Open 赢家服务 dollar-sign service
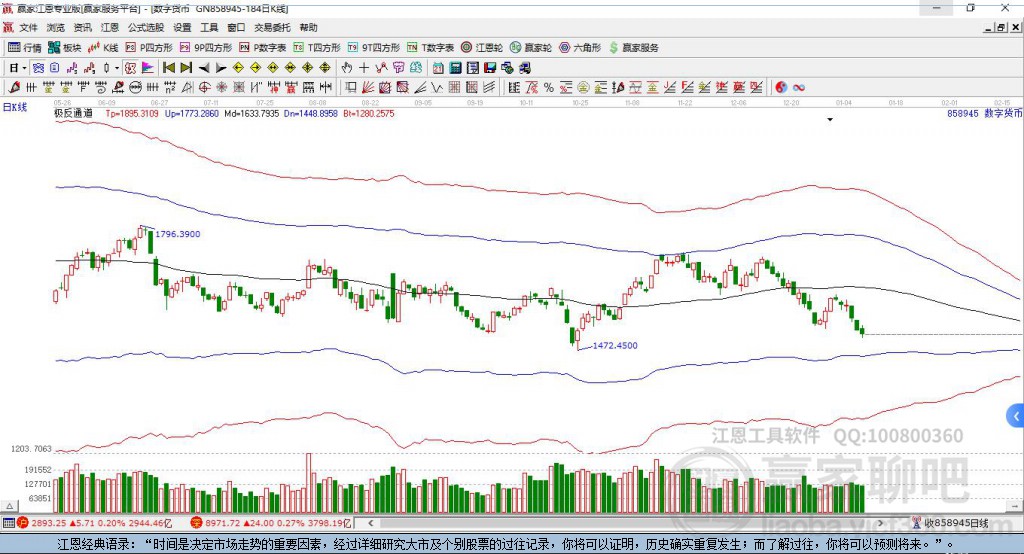The image size is (1024, 554). click(x=633, y=48)
